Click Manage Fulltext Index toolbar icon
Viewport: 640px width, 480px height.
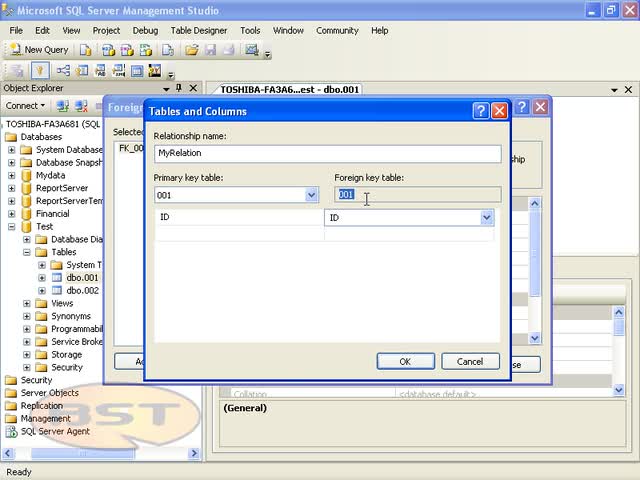(x=100, y=71)
